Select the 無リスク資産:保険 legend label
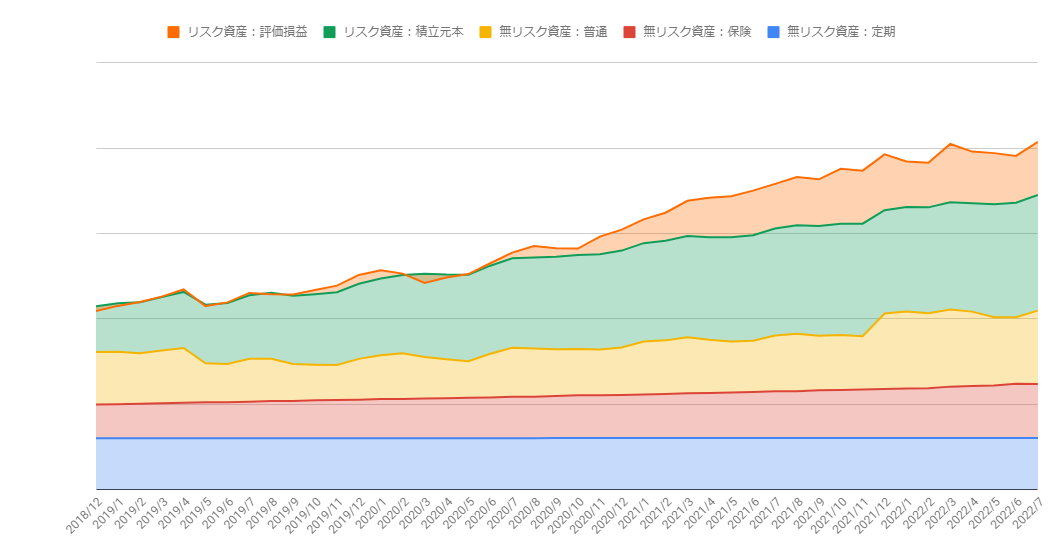Image resolution: width=1063 pixels, height=555 pixels. (697, 32)
